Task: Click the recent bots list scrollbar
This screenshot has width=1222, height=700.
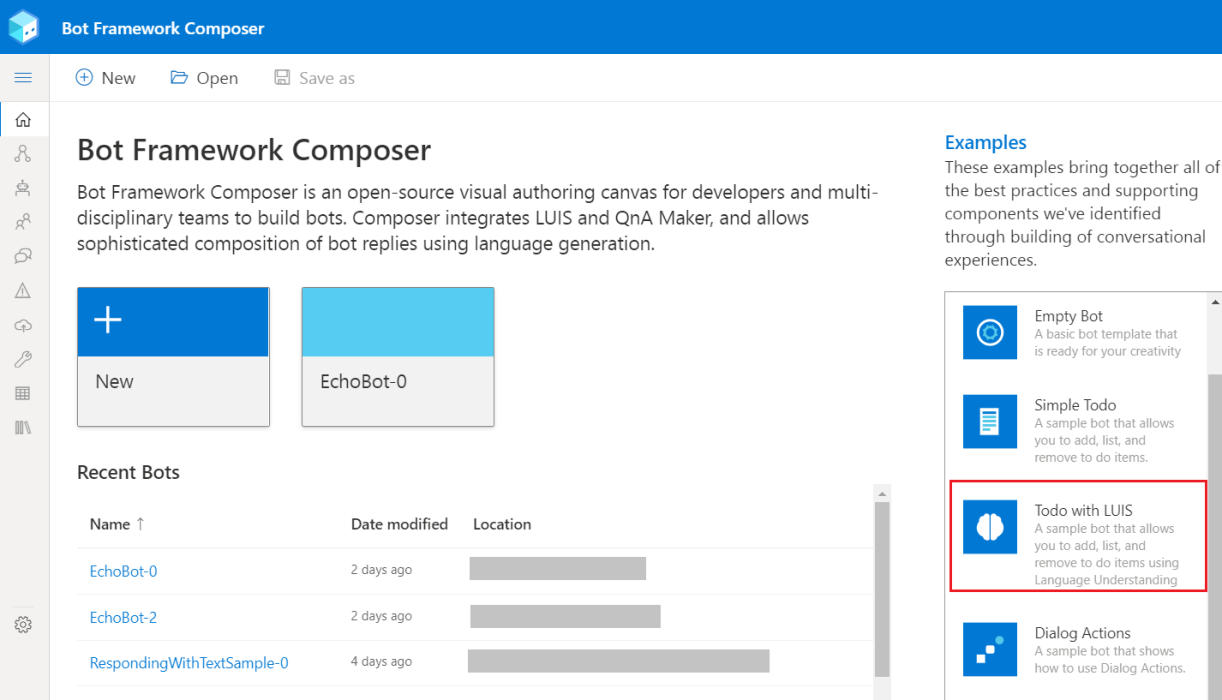Action: pyautogui.click(x=881, y=588)
